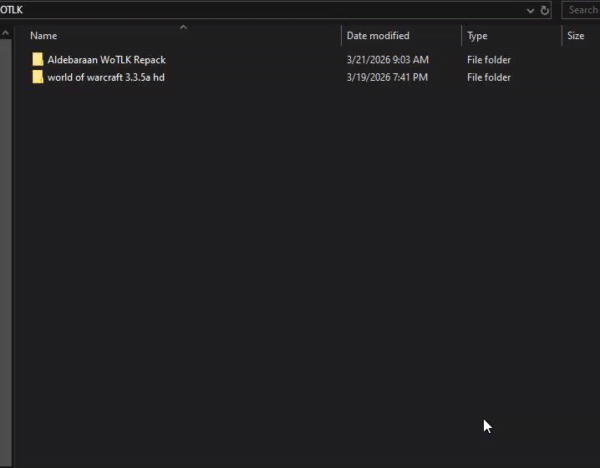The image size is (600, 468).
Task: Sort by Name column header
Action: coord(44,36)
